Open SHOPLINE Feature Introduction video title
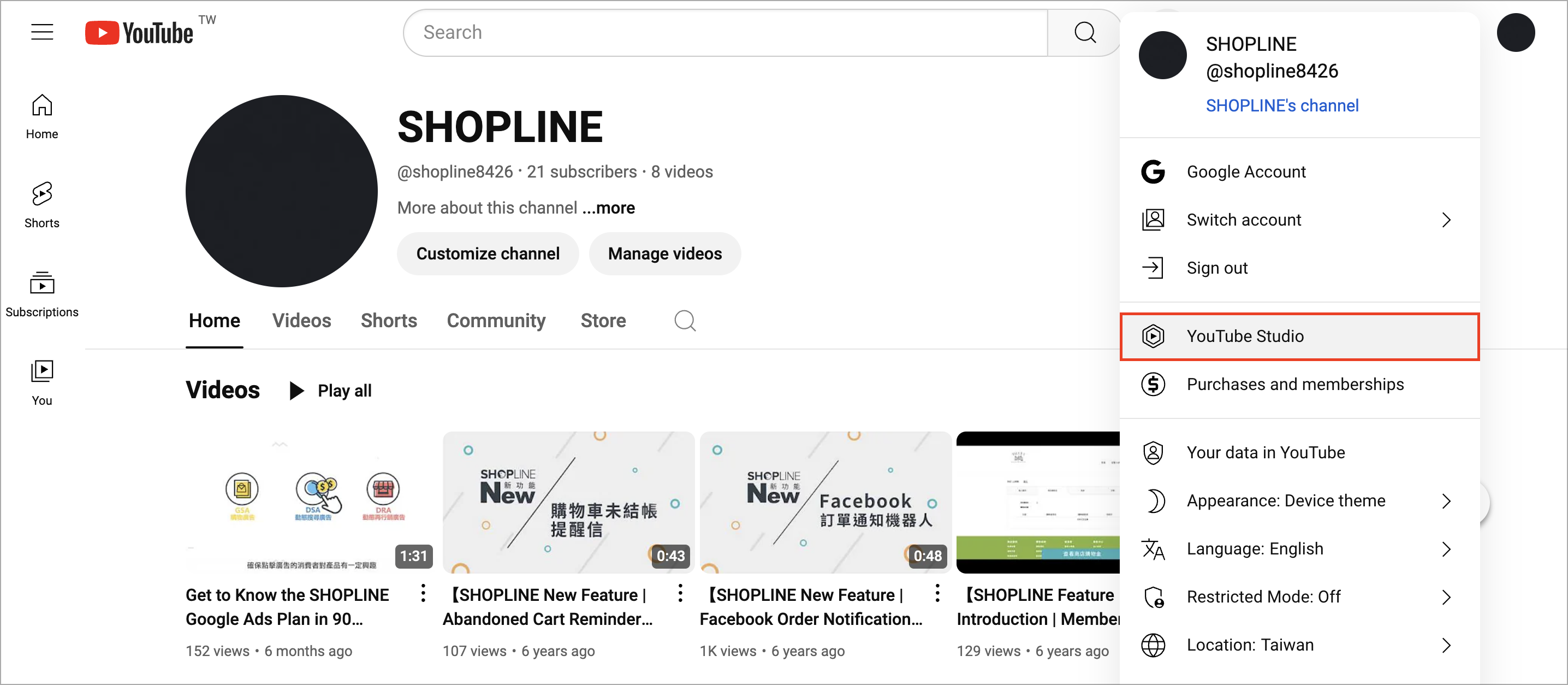 [1038, 606]
